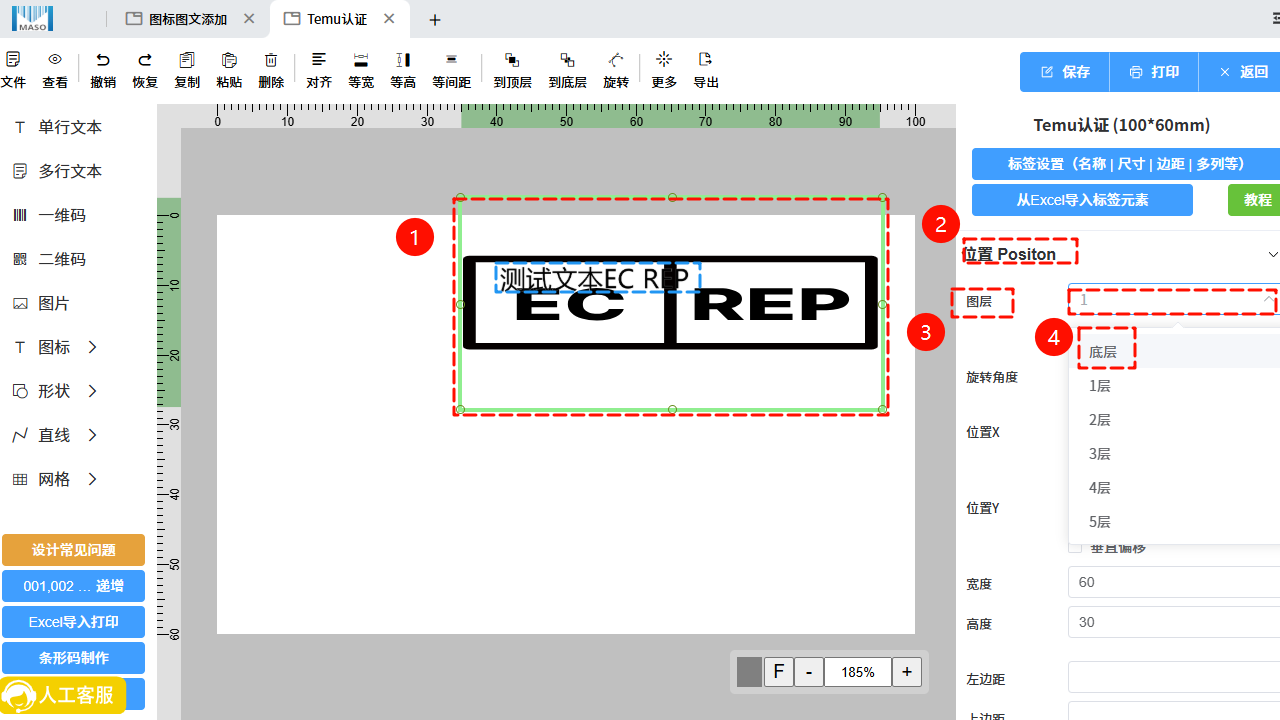1280x720 pixels.
Task: Export with the 导出 icon
Action: coord(706,60)
